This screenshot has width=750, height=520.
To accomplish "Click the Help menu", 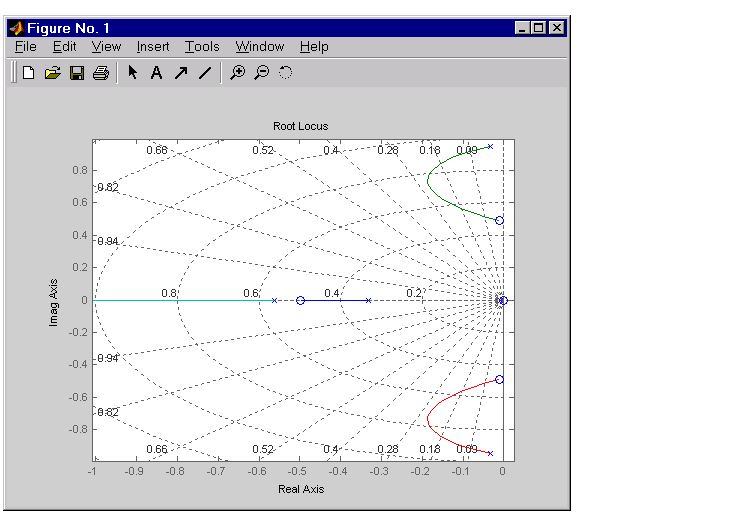I will [314, 47].
